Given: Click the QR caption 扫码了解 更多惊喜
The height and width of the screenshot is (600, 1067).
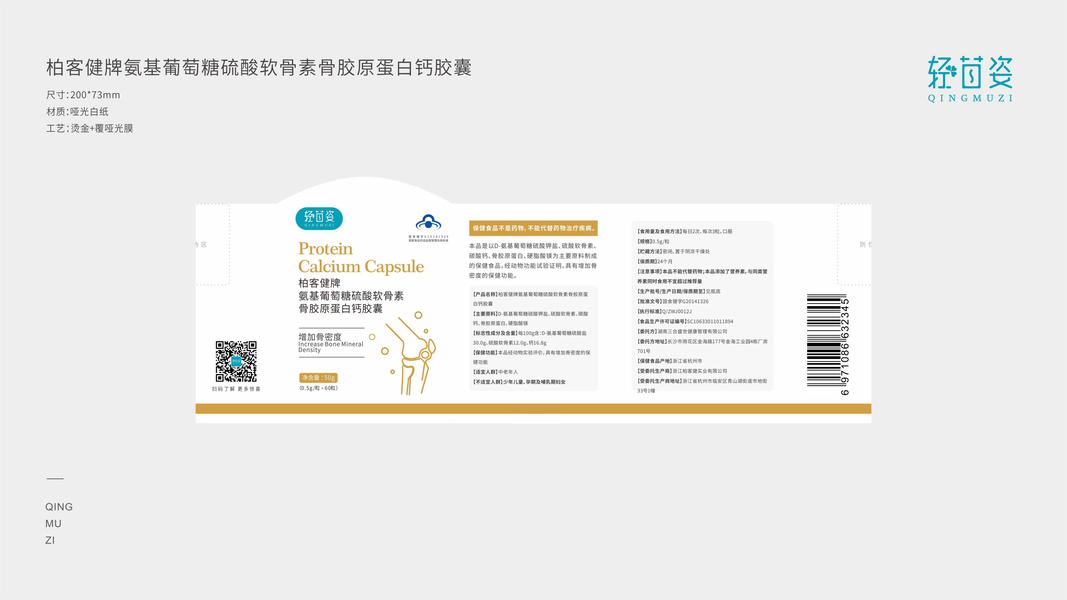Looking at the screenshot, I should tap(236, 389).
